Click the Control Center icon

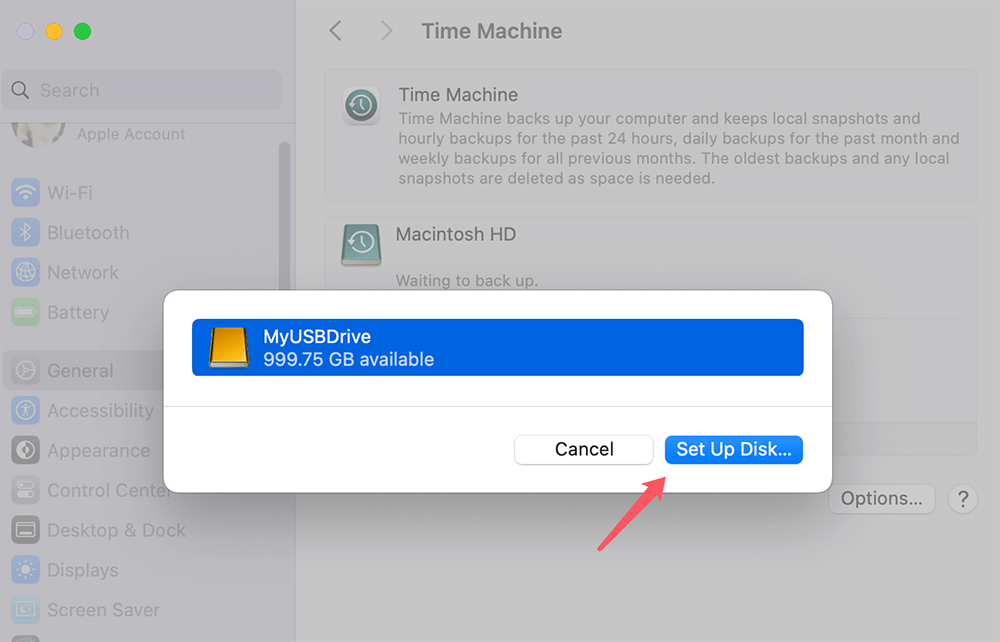23,490
